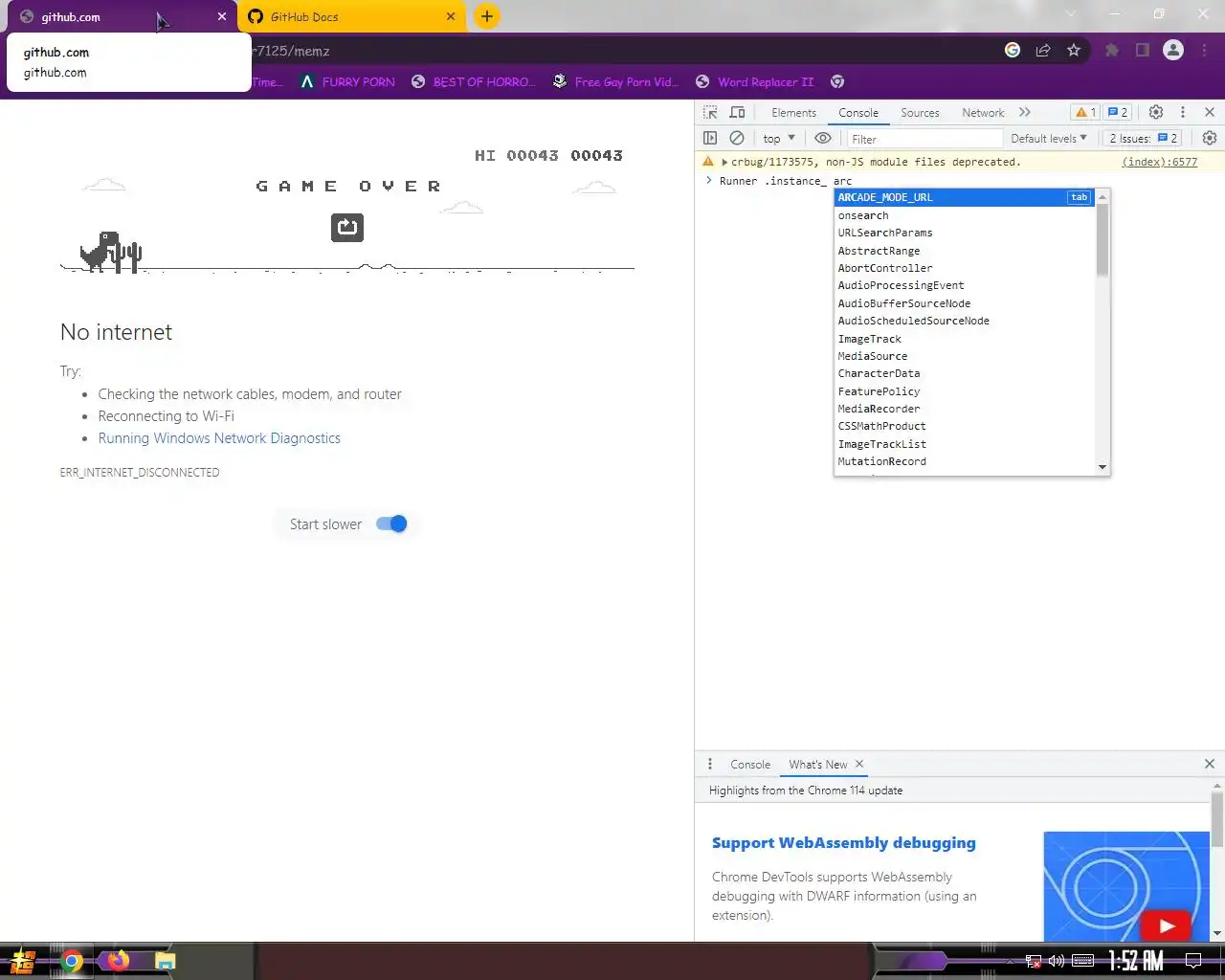1225x980 pixels.
Task: Select ARCADE_MODE_URL autocomplete suggestion
Action: pos(964,197)
